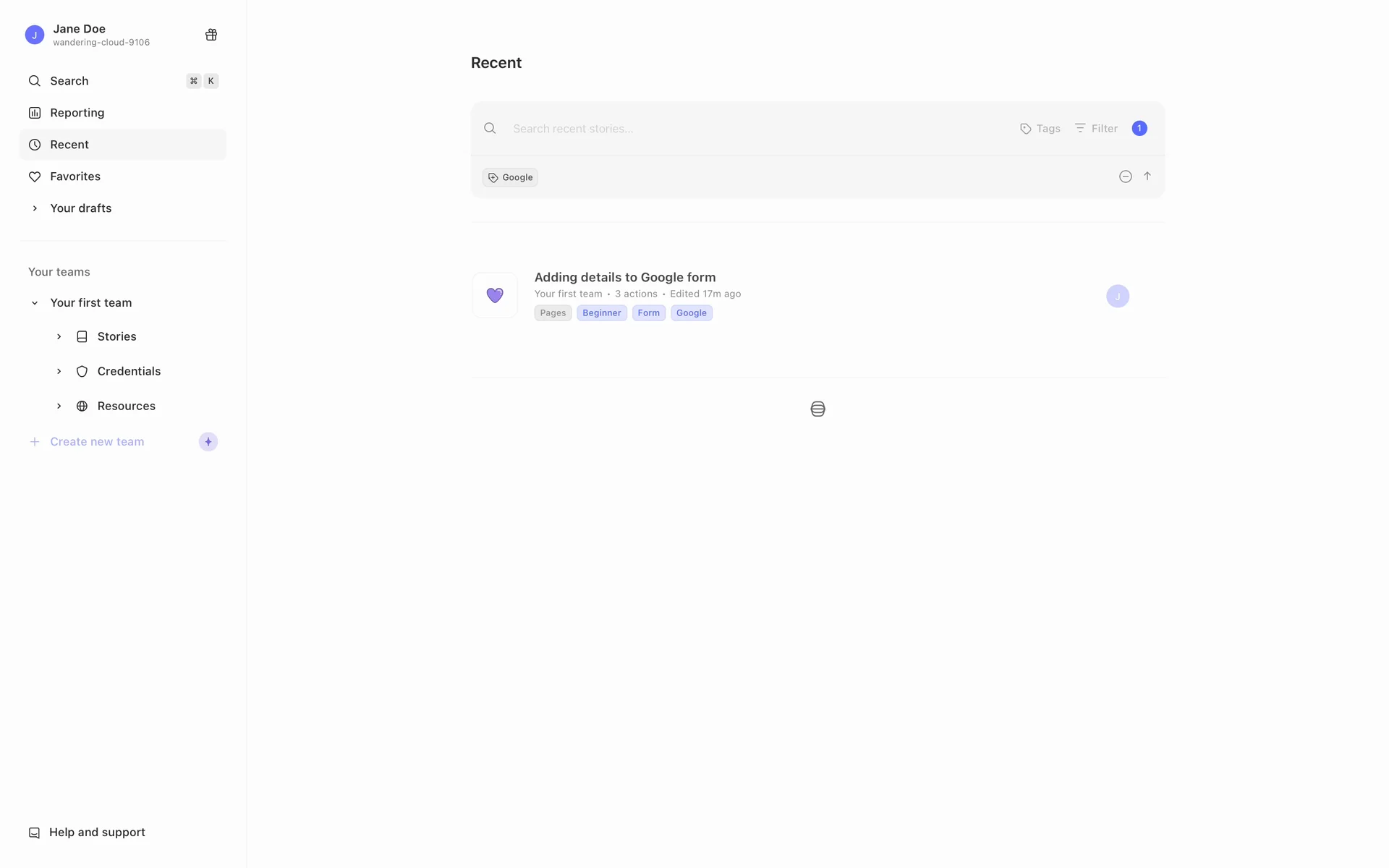Click the stacked database icon below the list

point(817,409)
